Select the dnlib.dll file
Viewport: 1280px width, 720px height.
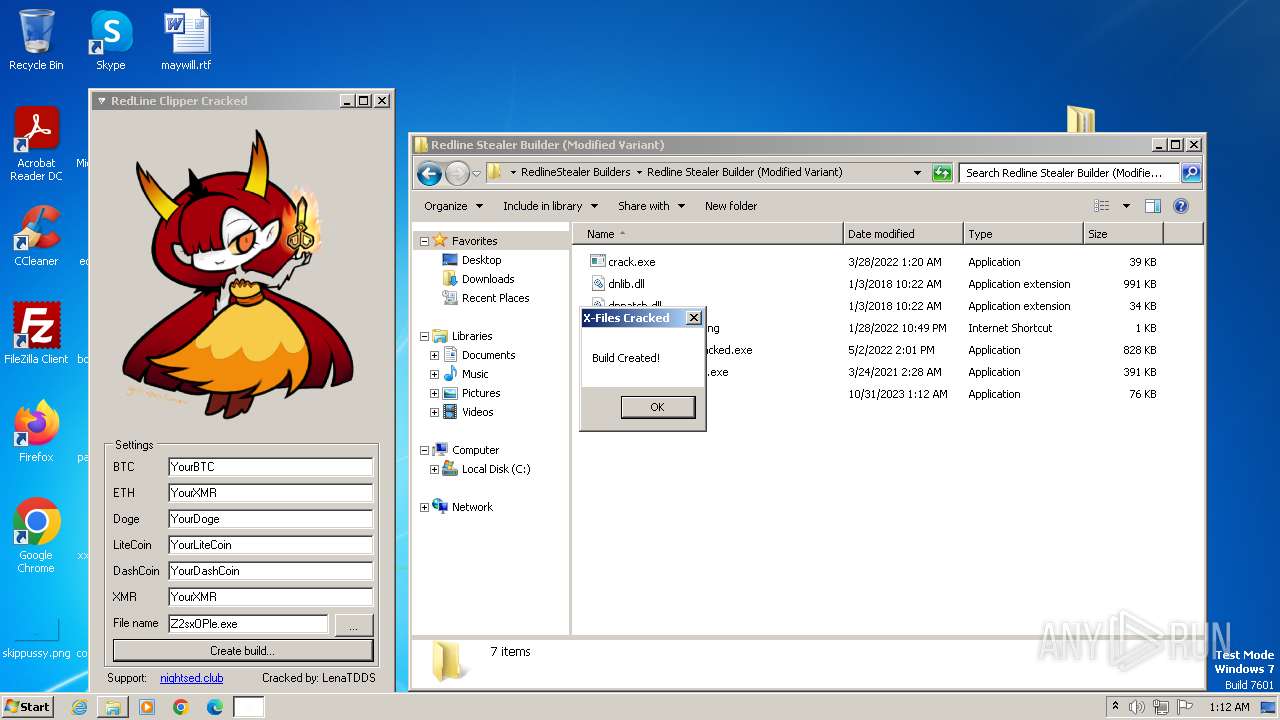click(x=626, y=284)
